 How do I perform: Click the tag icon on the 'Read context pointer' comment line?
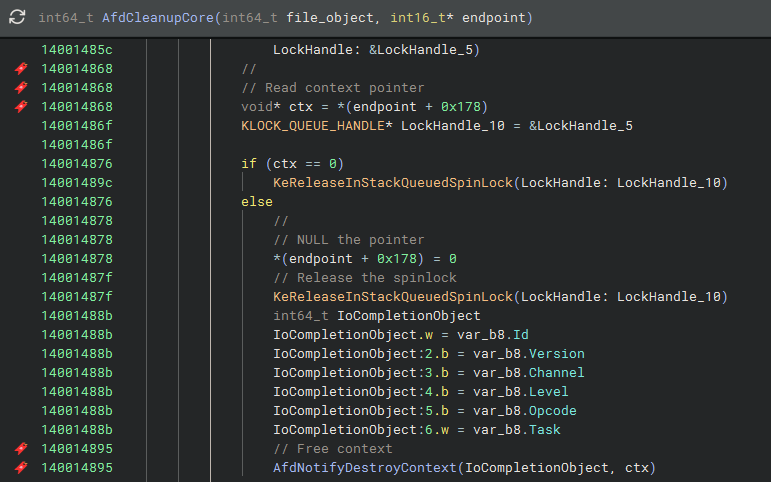pyautogui.click(x=21, y=88)
